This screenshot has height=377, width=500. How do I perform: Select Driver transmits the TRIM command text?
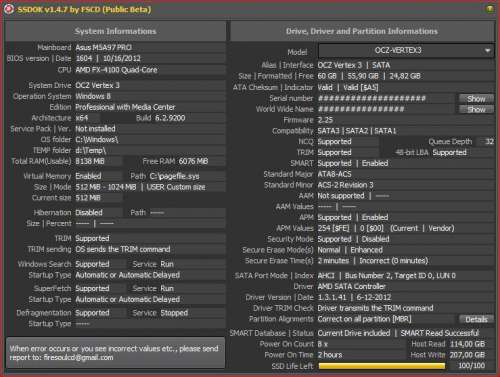pyautogui.click(x=375, y=308)
